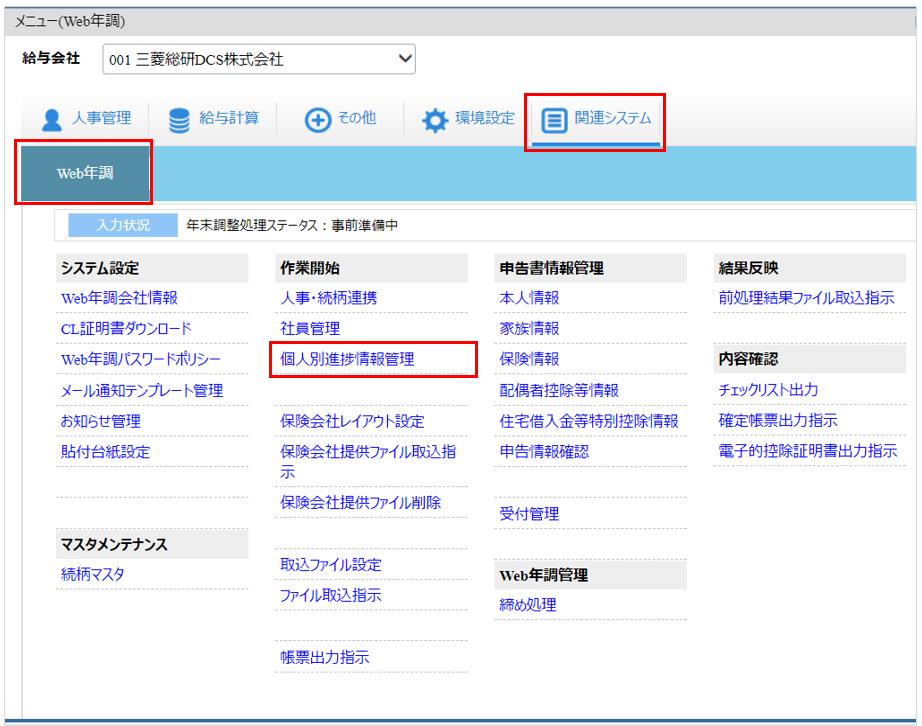Open 申告情報確認 link
The image size is (922, 726).
(x=544, y=451)
